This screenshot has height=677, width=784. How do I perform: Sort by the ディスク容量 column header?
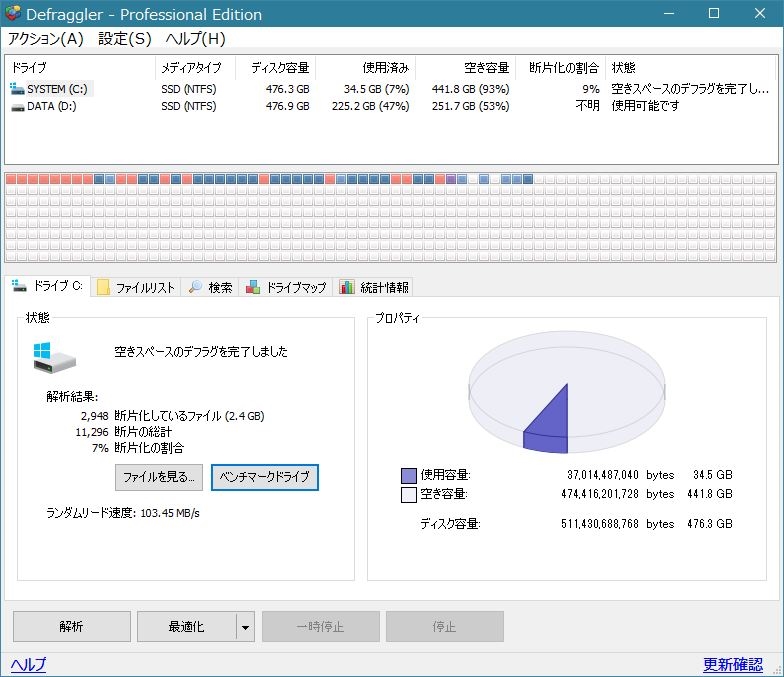point(276,68)
